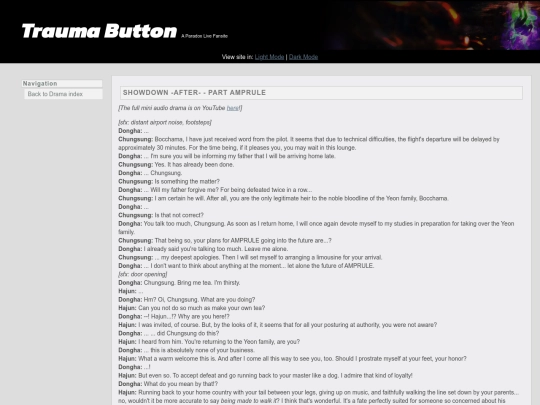Viewport: 540px width, 405px height.
Task: Click 'Can you not do so much' line
Action: 191,308
